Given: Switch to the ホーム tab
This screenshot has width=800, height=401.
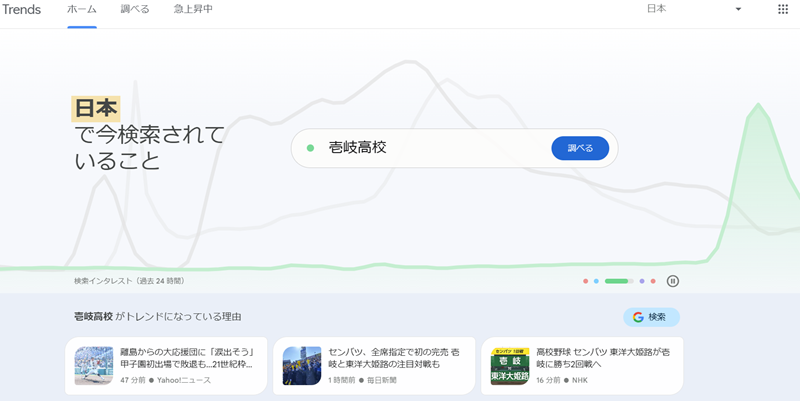Looking at the screenshot, I should click(x=82, y=9).
